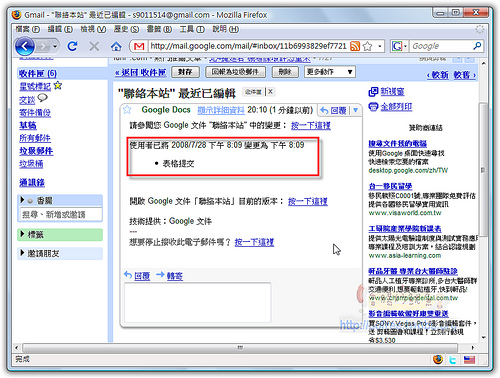
Task: Open 收件匣 (6) inbox link
Action: [38, 73]
